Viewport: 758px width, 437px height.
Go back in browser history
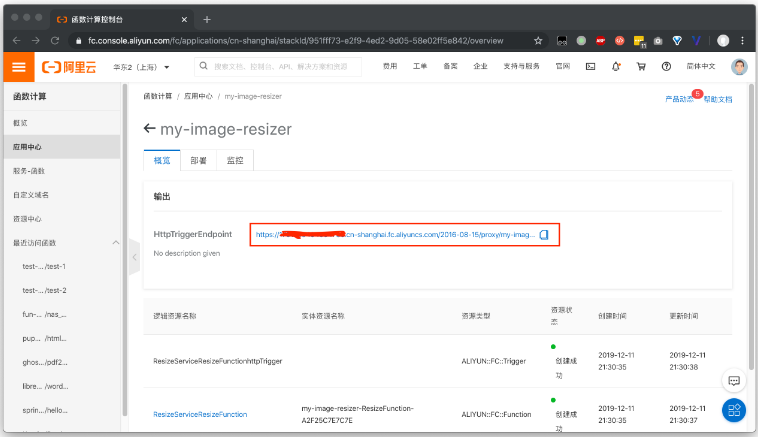click(x=16, y=41)
